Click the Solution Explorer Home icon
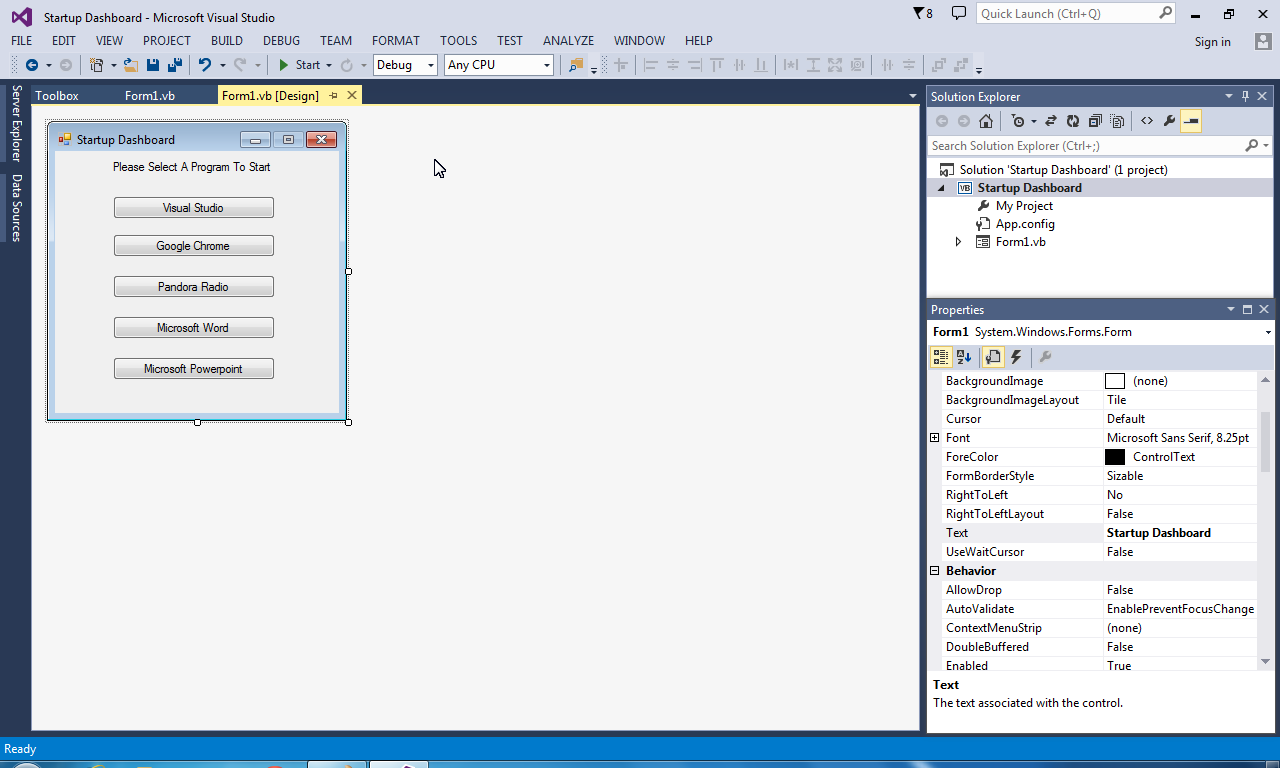Screen dimensions: 1281x768 click(986, 121)
